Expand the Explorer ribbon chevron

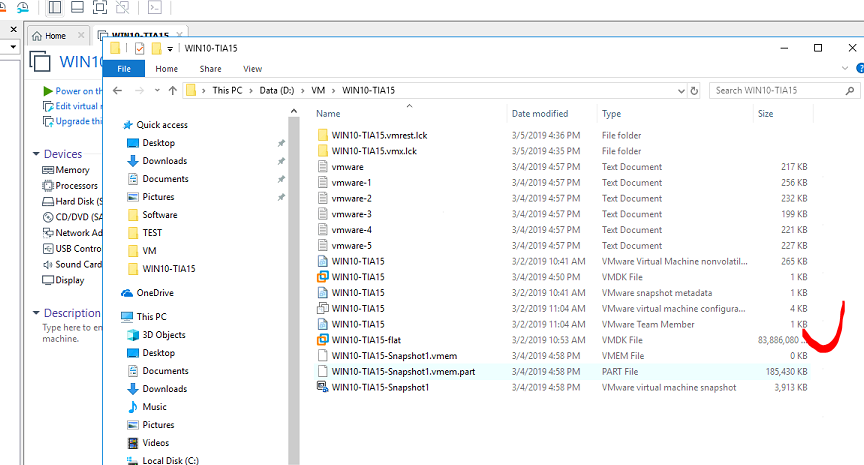pos(845,68)
